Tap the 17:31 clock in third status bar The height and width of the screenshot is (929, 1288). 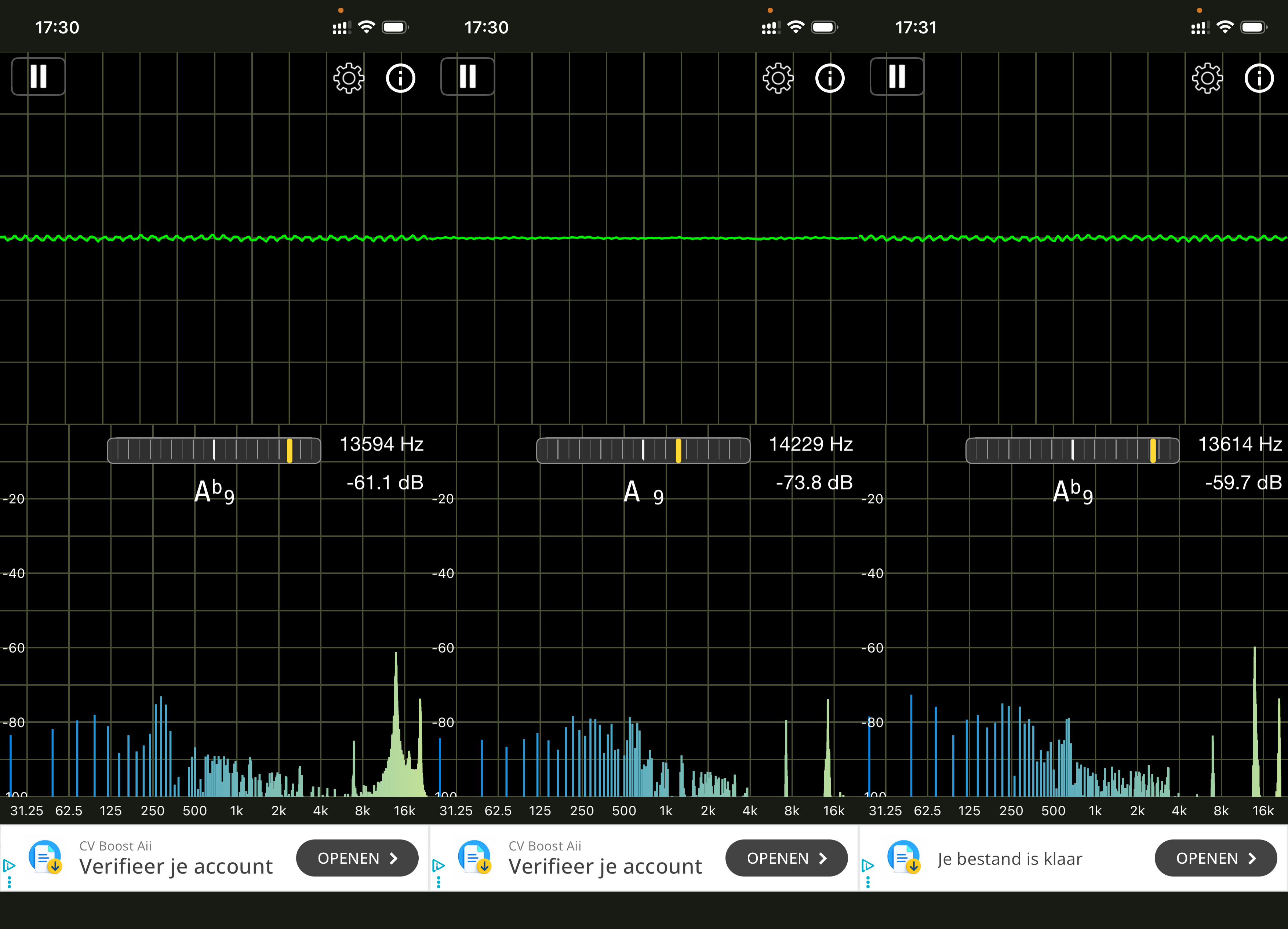pos(916,27)
